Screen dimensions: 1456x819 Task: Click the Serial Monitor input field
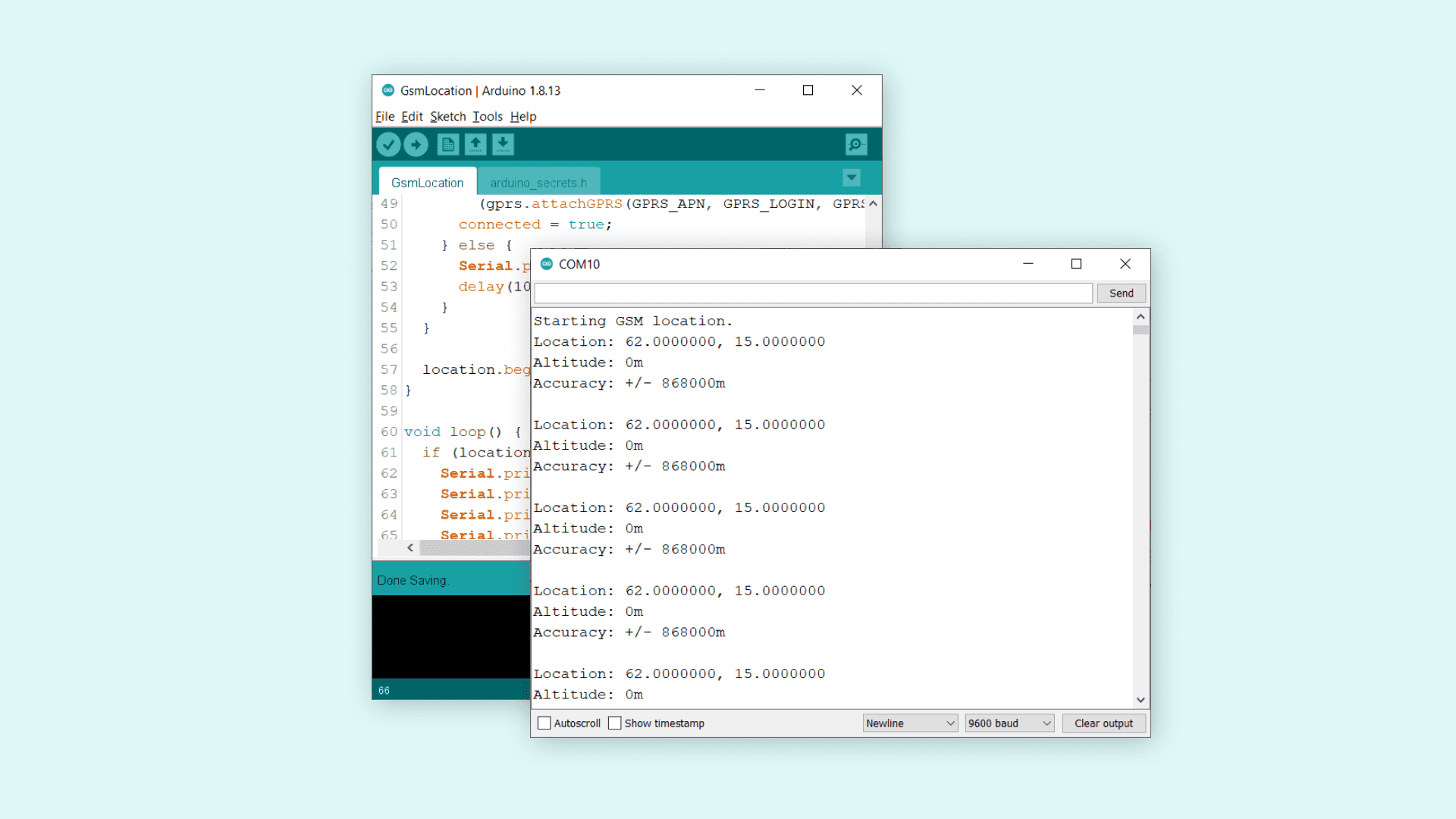[812, 292]
